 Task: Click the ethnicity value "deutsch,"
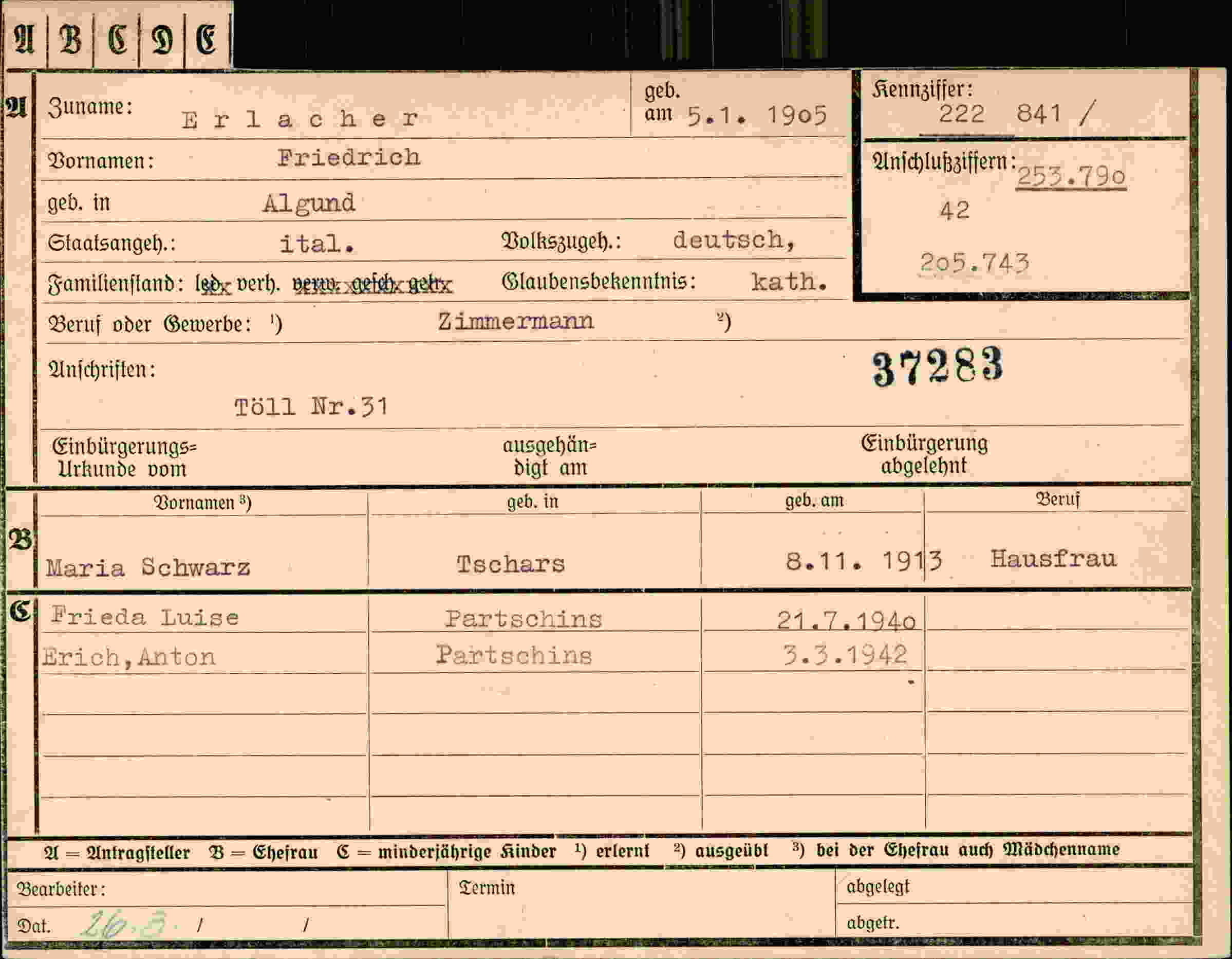pyautogui.click(x=734, y=241)
